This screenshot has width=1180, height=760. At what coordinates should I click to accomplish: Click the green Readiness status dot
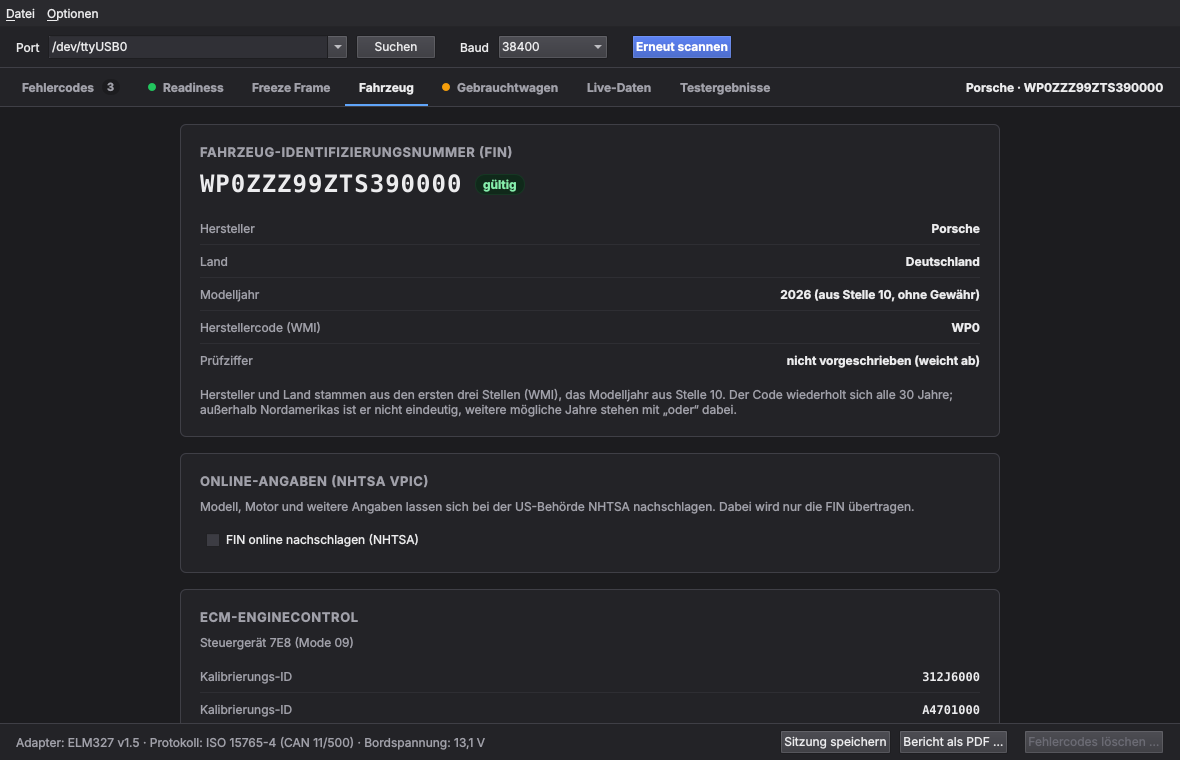[x=152, y=87]
